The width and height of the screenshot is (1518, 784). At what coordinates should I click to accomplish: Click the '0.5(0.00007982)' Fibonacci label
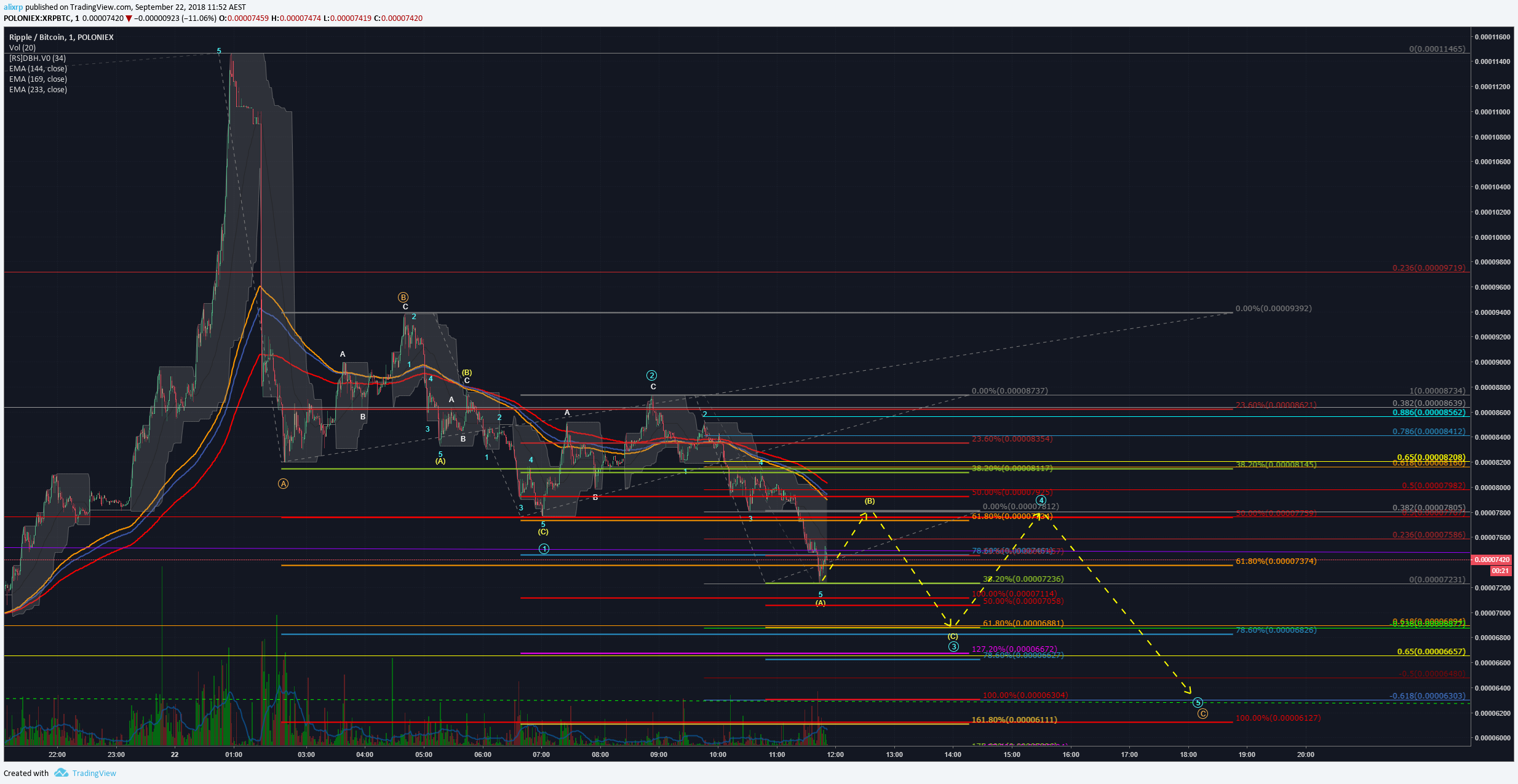1434,486
